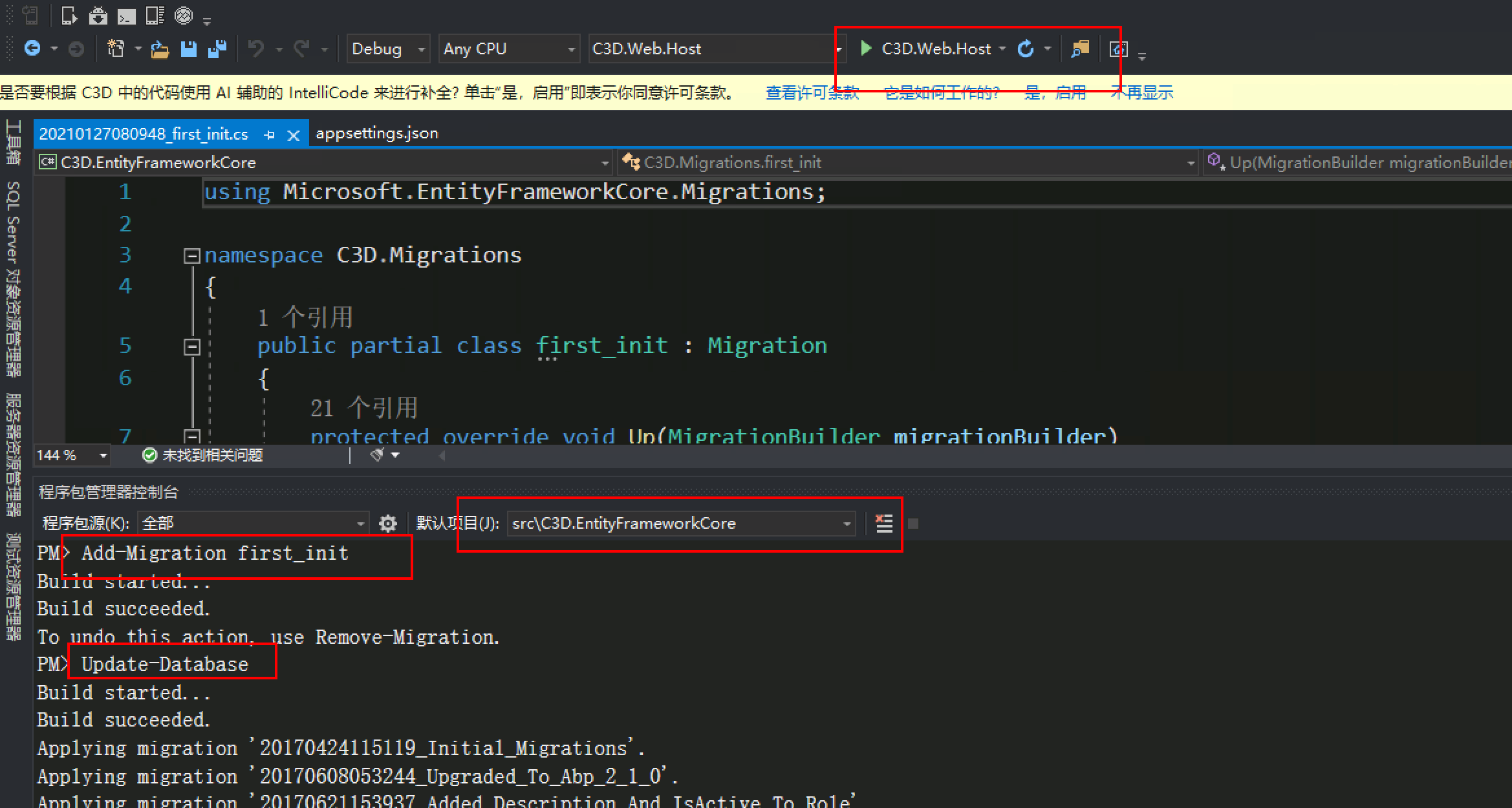Viewport: 1512px width, 808px height.
Task: Click the 是, 启用 link
Action: (1055, 93)
